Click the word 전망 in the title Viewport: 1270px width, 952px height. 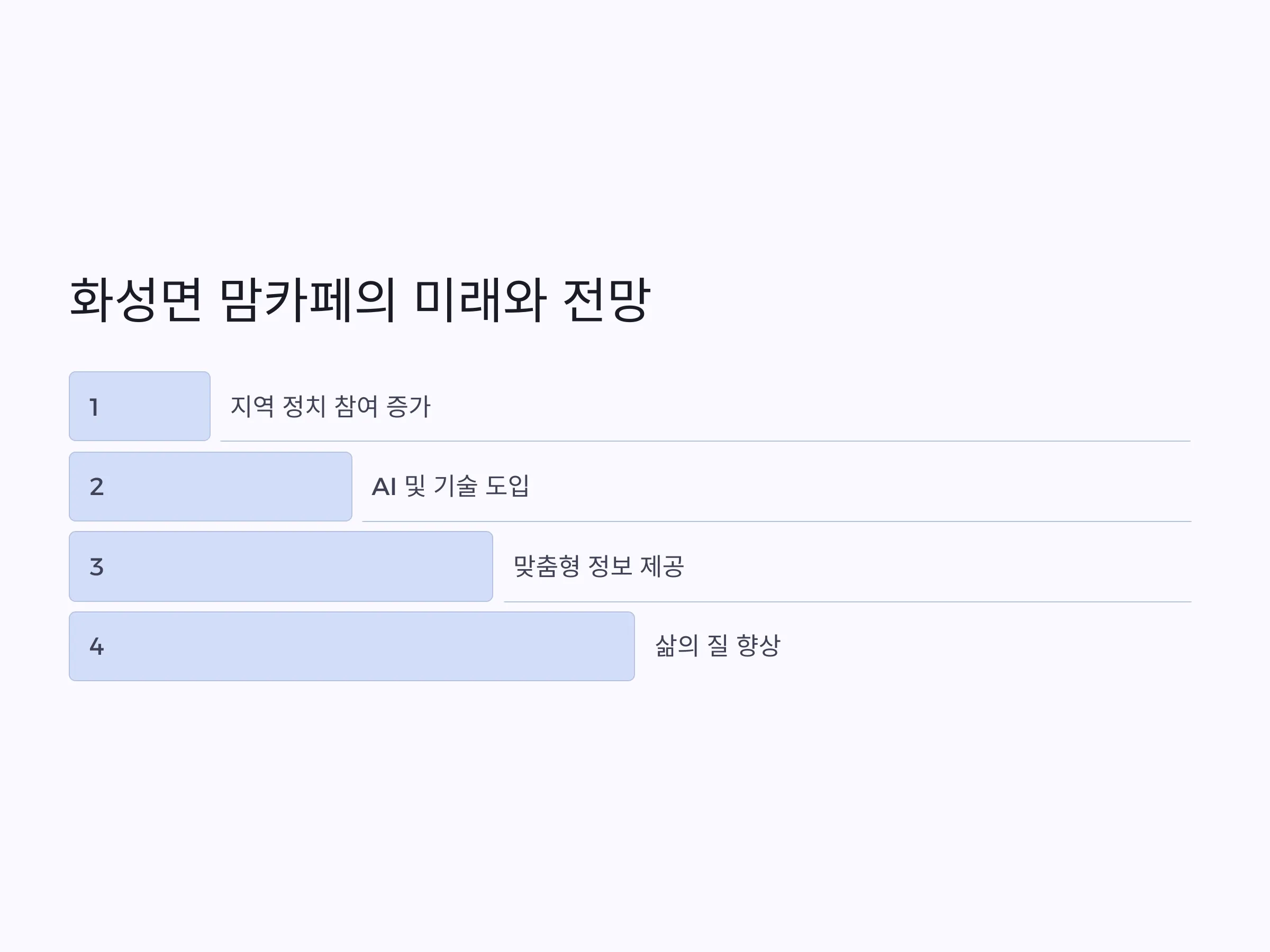click(x=607, y=300)
